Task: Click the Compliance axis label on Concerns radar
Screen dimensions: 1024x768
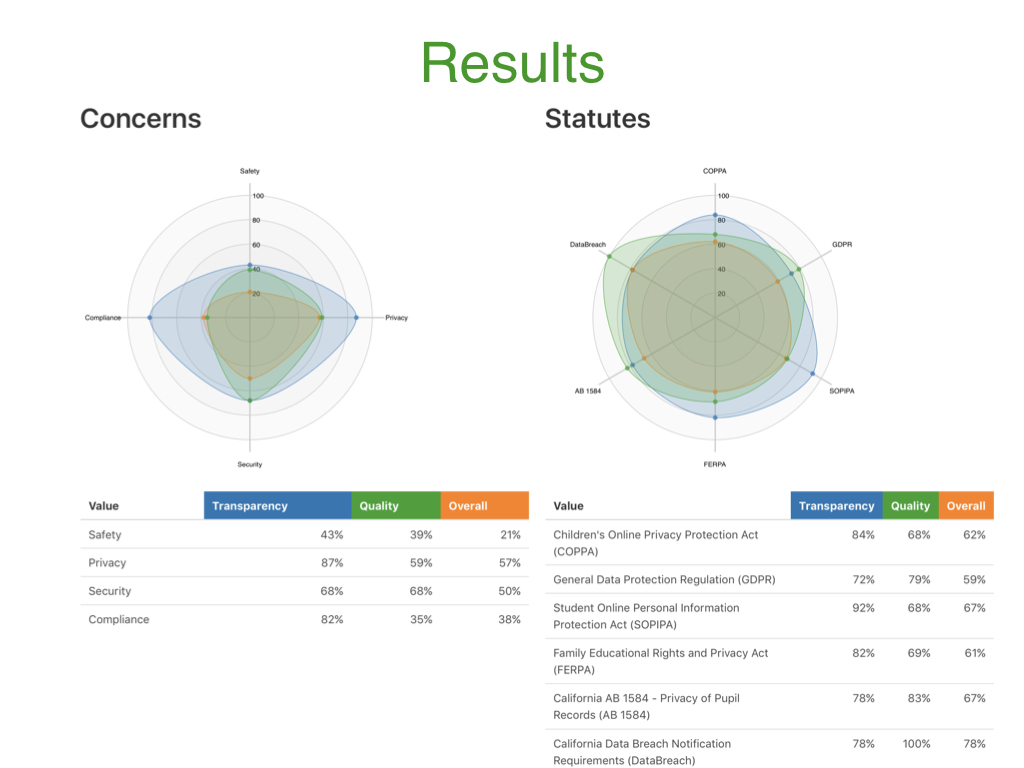Action: pos(103,318)
